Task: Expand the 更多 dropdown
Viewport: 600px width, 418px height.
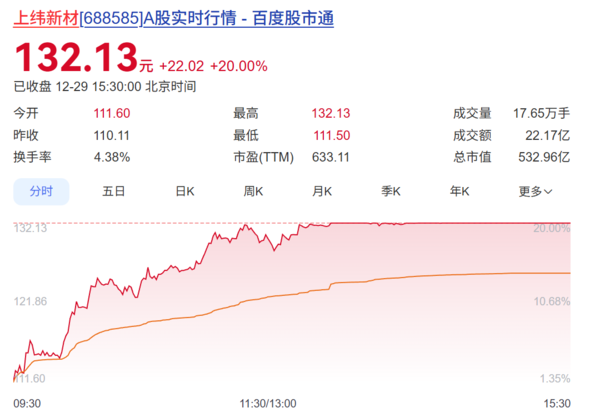Action: 535,191
